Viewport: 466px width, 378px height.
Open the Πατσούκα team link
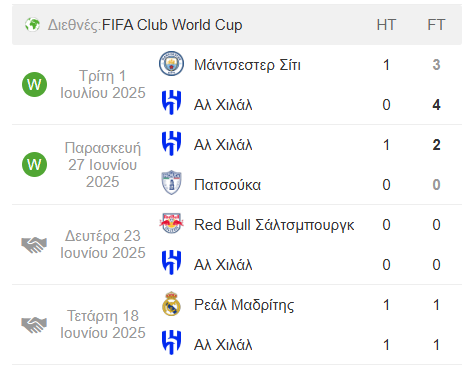coord(227,185)
